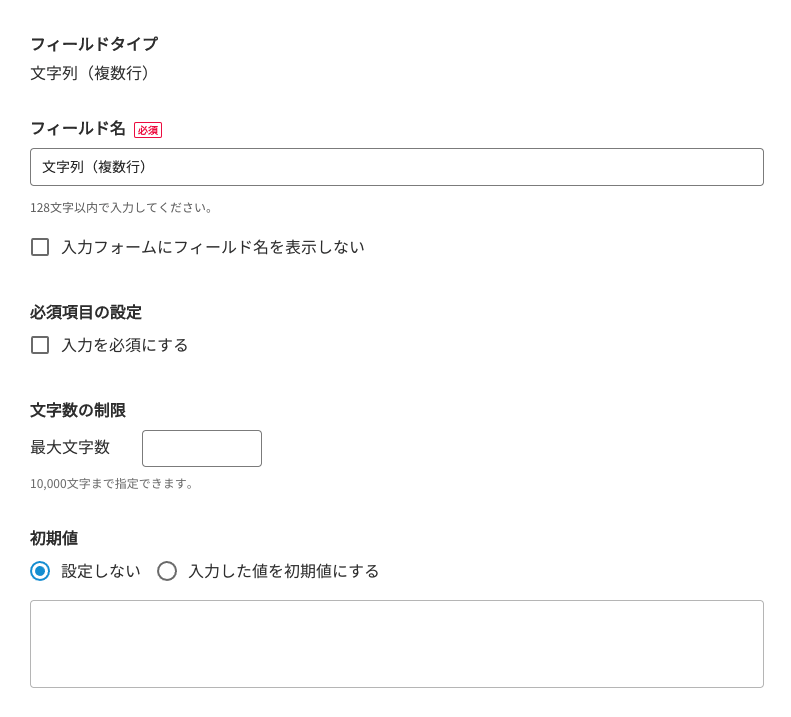The image size is (791, 717).
Task: Click the 10,000文字まで指定できます hint text
Action: click(x=113, y=484)
